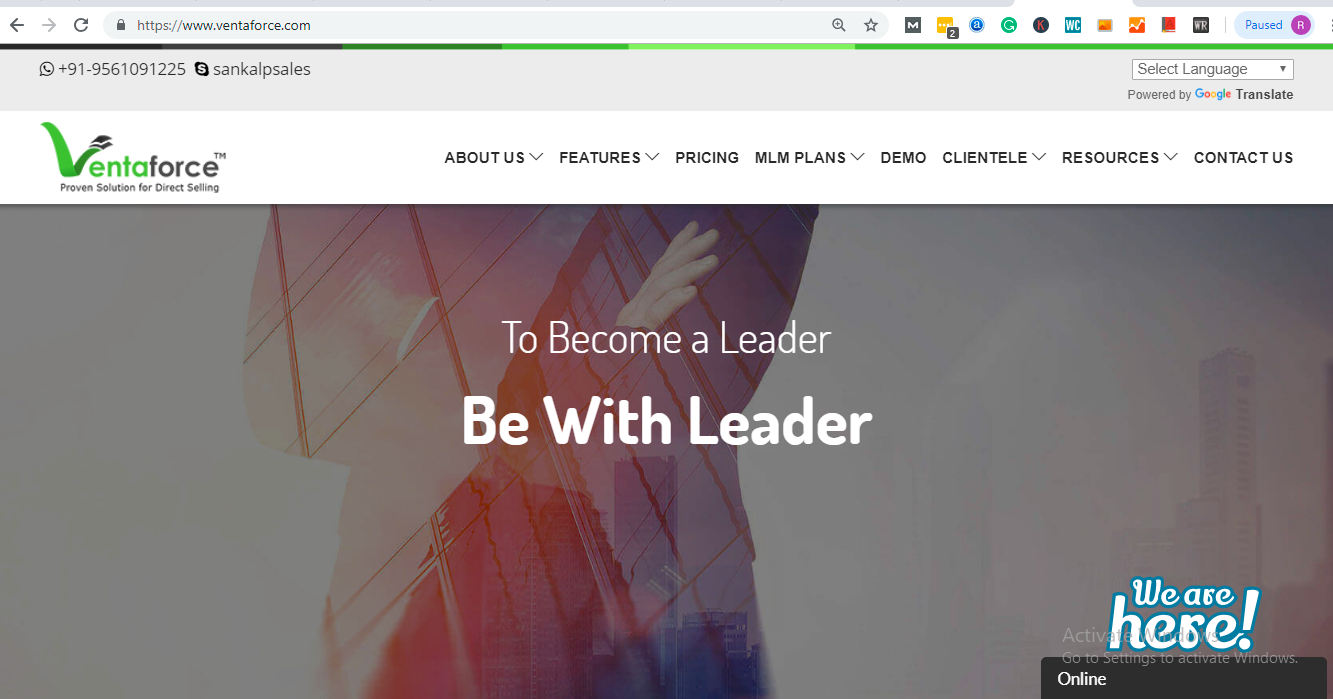Click the Skype contact sankalpsales
Viewport: 1333px width, 699px height.
point(253,69)
